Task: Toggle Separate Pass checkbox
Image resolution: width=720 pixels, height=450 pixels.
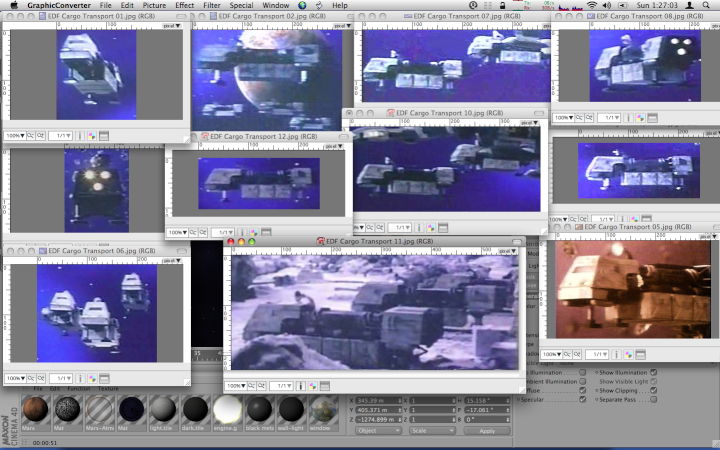Action: pyautogui.click(x=653, y=399)
